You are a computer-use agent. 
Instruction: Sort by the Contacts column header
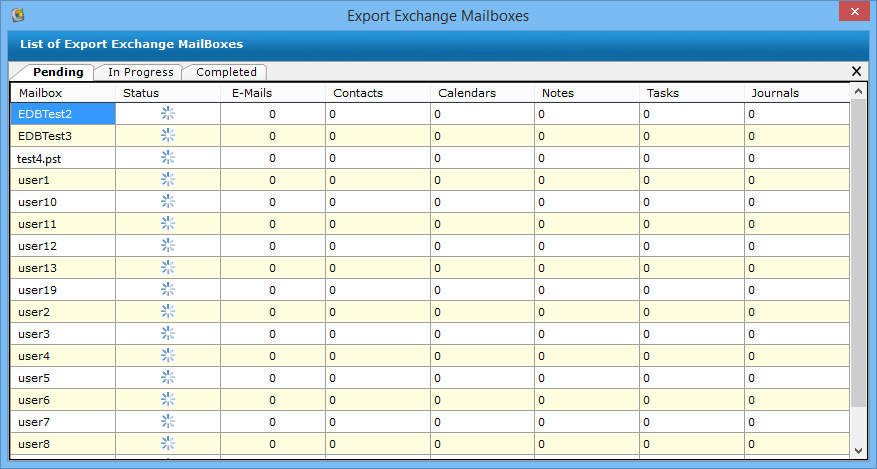[x=378, y=93]
